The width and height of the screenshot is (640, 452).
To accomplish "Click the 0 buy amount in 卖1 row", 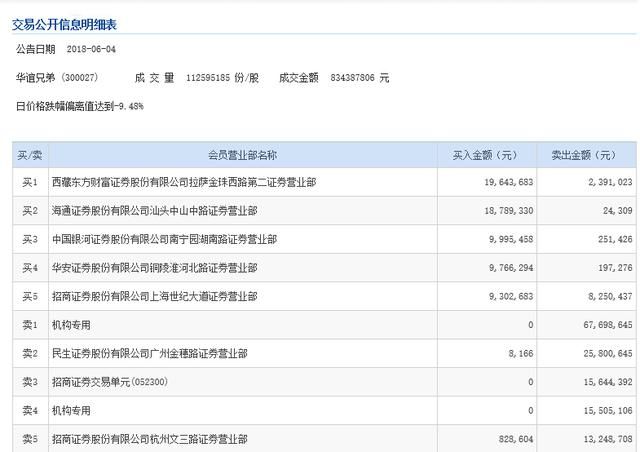I will click(531, 325).
